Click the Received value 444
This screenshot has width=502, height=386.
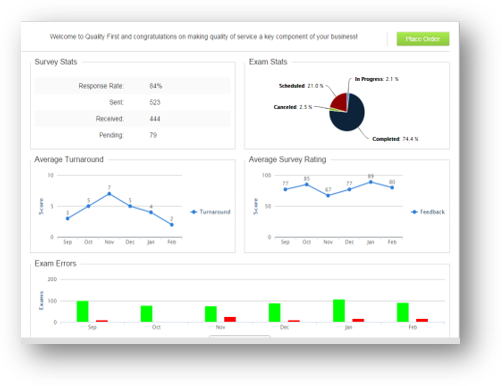[155, 119]
